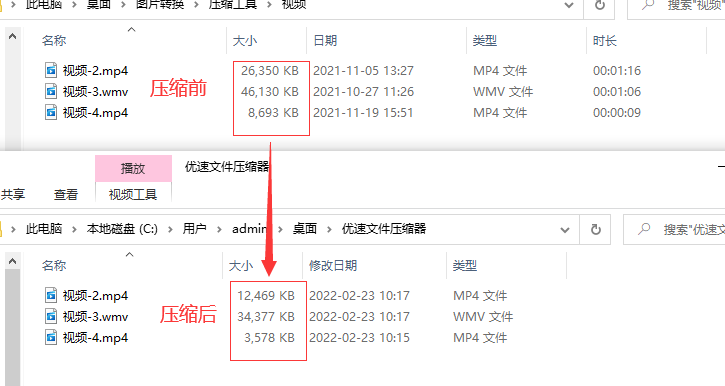Select file name 视频-2.mp4 in the lower window
Image resolution: width=725 pixels, height=386 pixels.
(95, 295)
